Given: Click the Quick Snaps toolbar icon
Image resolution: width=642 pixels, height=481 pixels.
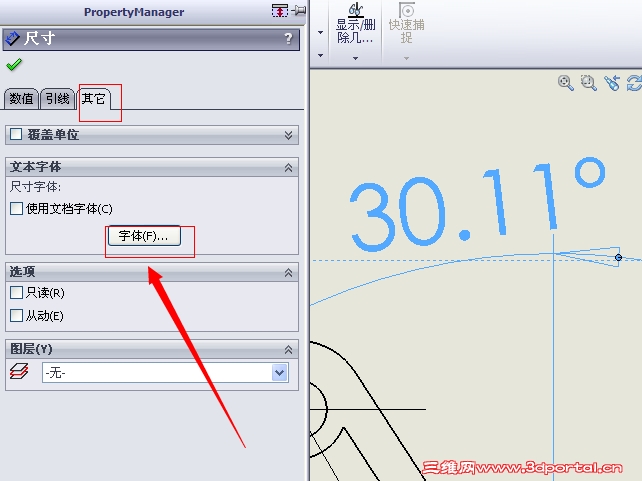Looking at the screenshot, I should (x=407, y=10).
